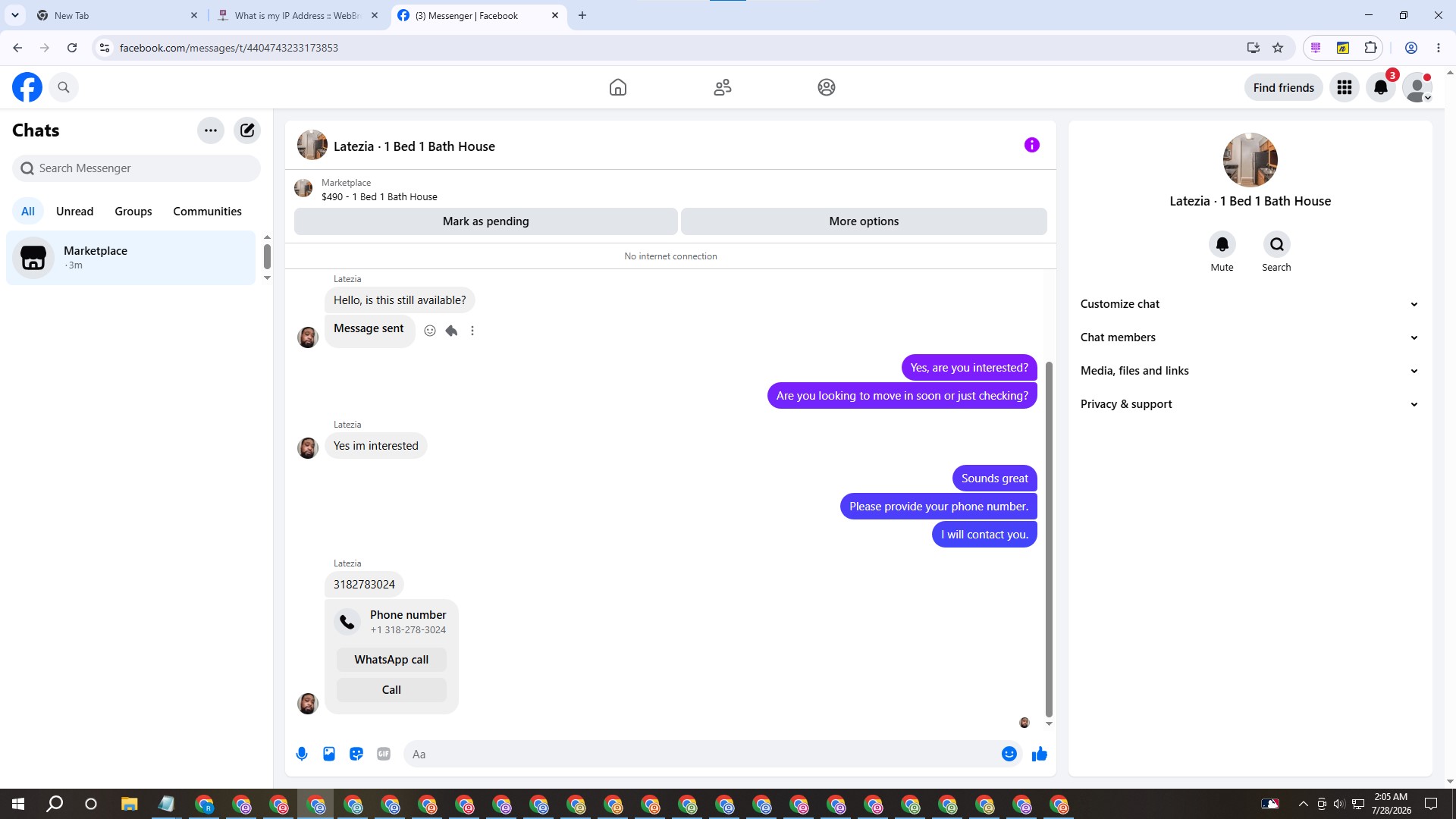Click the purple conversation information icon

(1032, 145)
